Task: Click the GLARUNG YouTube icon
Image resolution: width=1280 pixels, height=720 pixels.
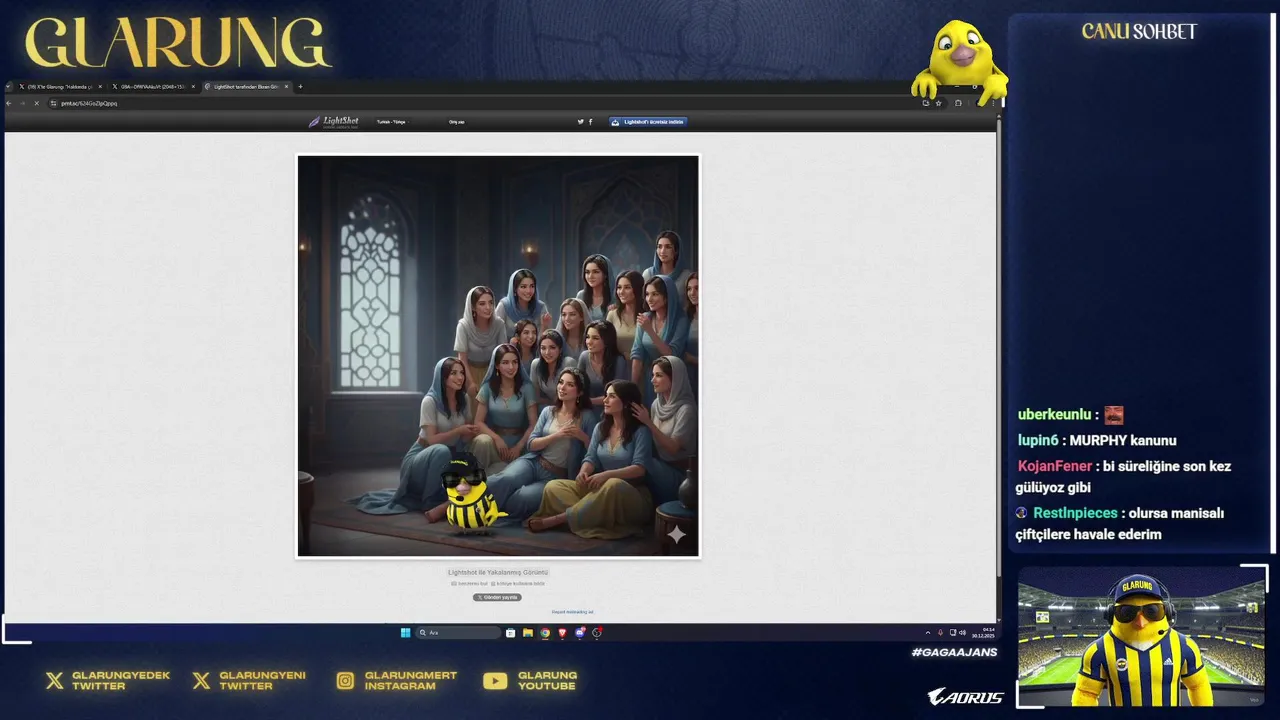Action: [495, 681]
